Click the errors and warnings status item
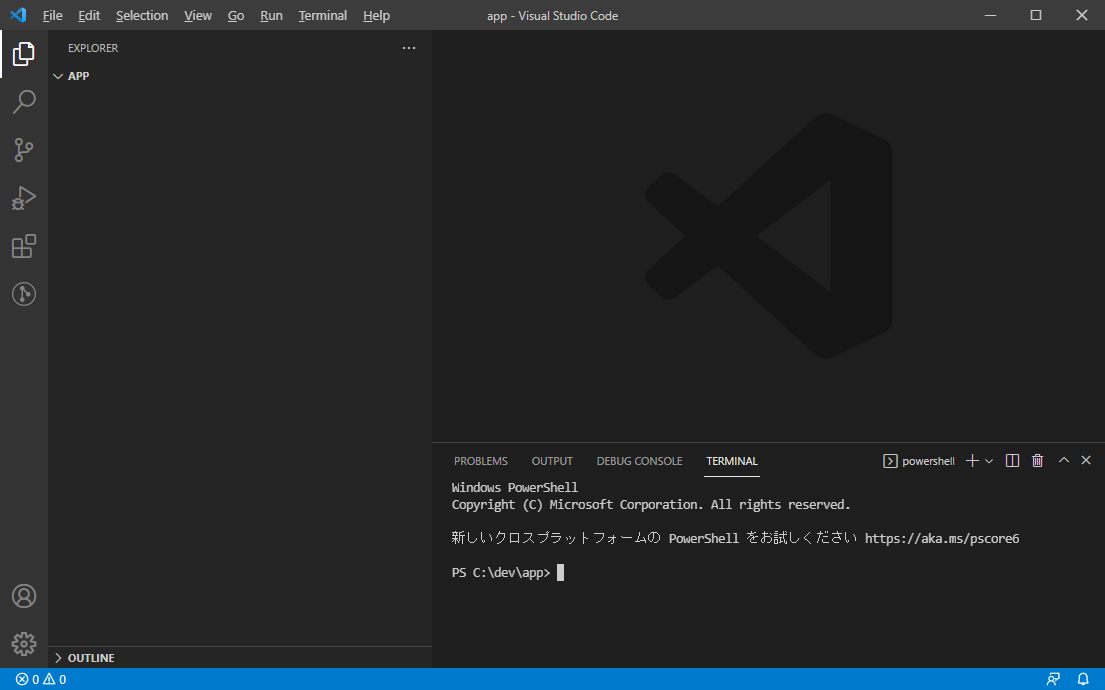The image size is (1105, 690). click(41, 679)
